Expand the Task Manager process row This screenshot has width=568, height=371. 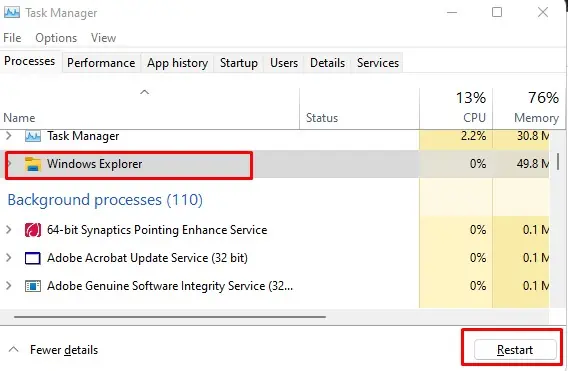click(9, 136)
